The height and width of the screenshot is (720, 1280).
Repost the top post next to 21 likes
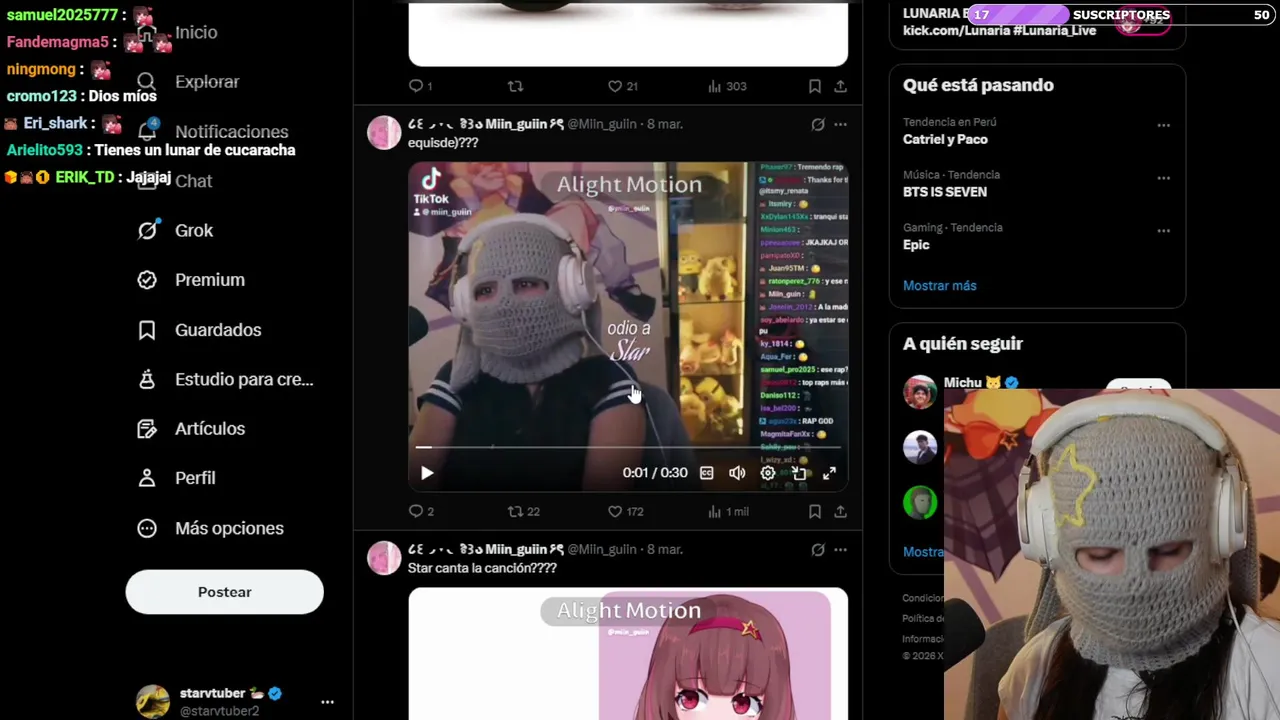516,86
